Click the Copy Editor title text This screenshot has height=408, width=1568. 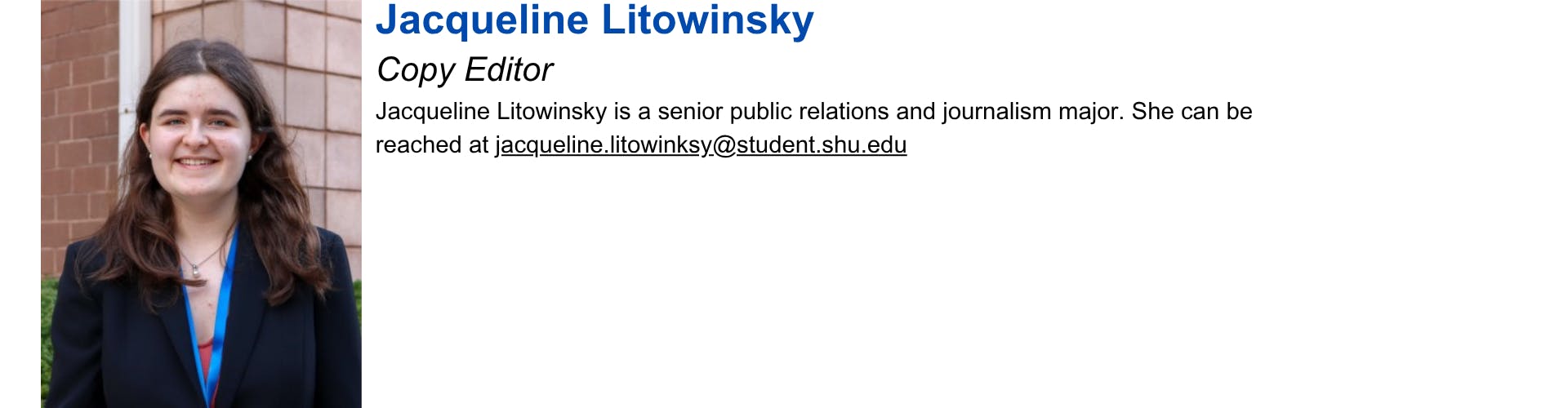click(464, 70)
